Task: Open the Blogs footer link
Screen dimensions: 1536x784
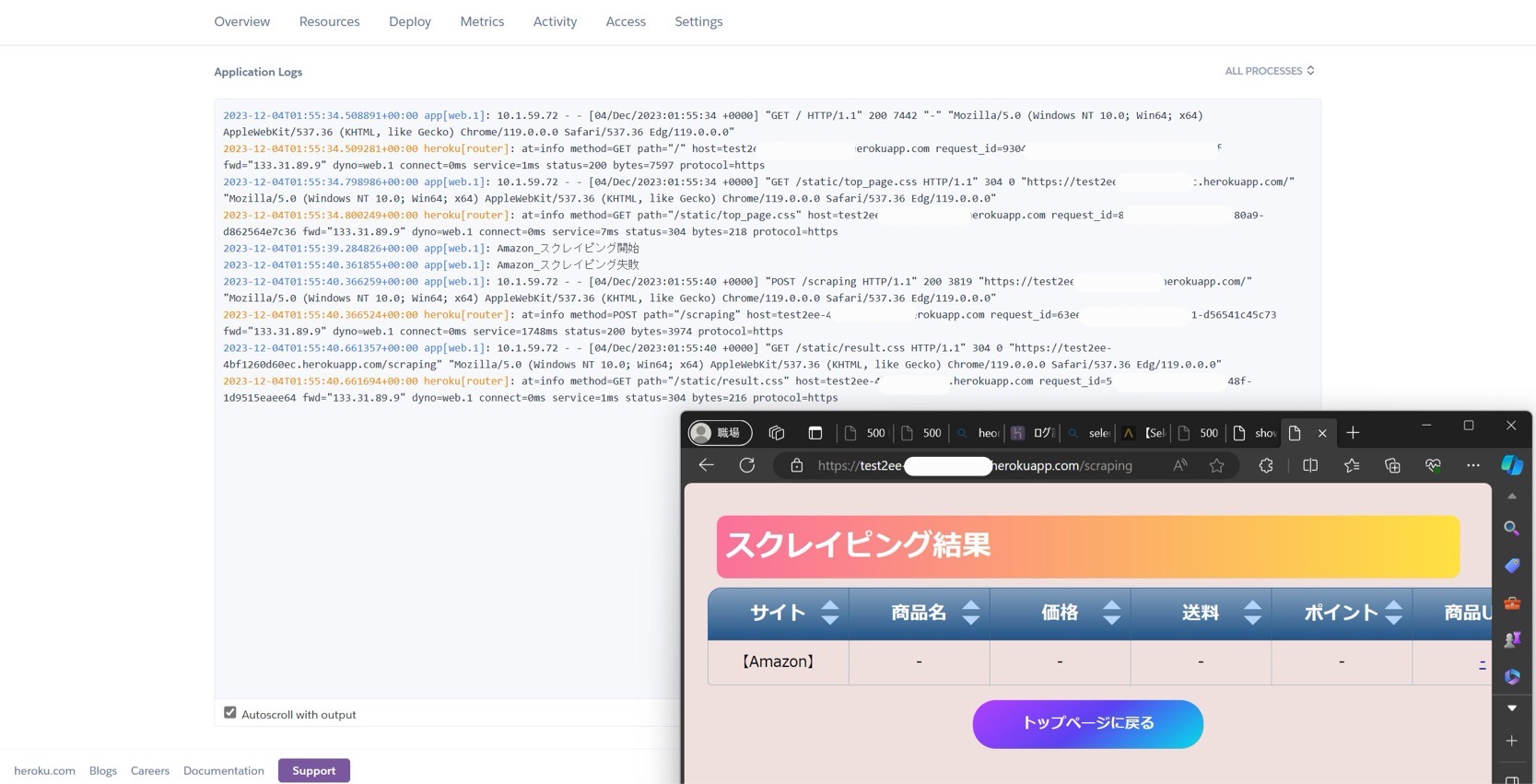Action: click(103, 770)
